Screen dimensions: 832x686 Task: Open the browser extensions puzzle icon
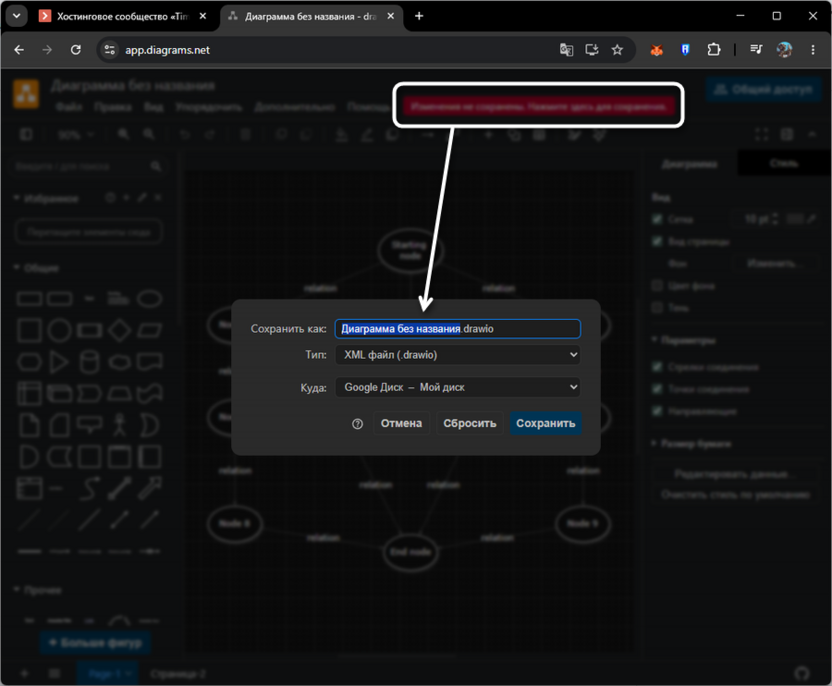point(714,50)
